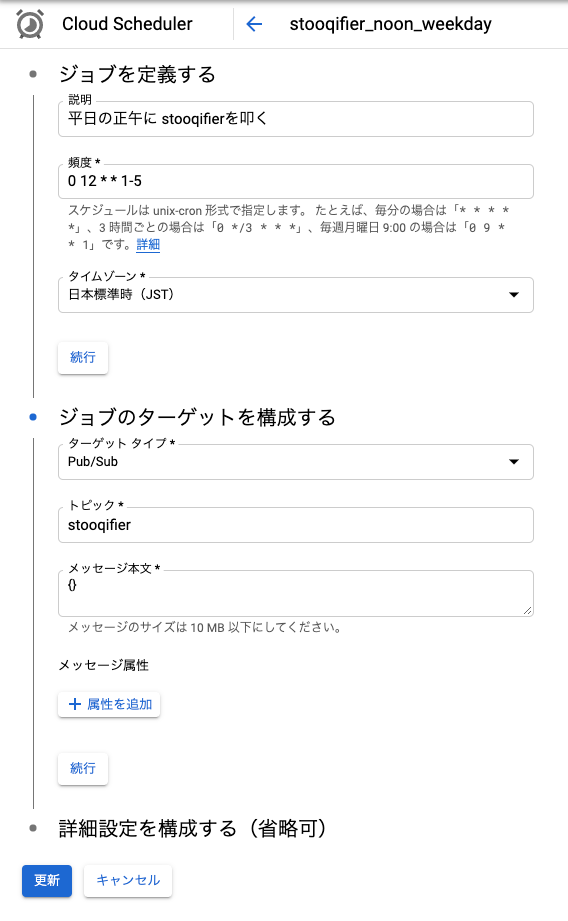Click the plus icon beside 属性を追加
The width and height of the screenshot is (568, 921).
tap(75, 704)
